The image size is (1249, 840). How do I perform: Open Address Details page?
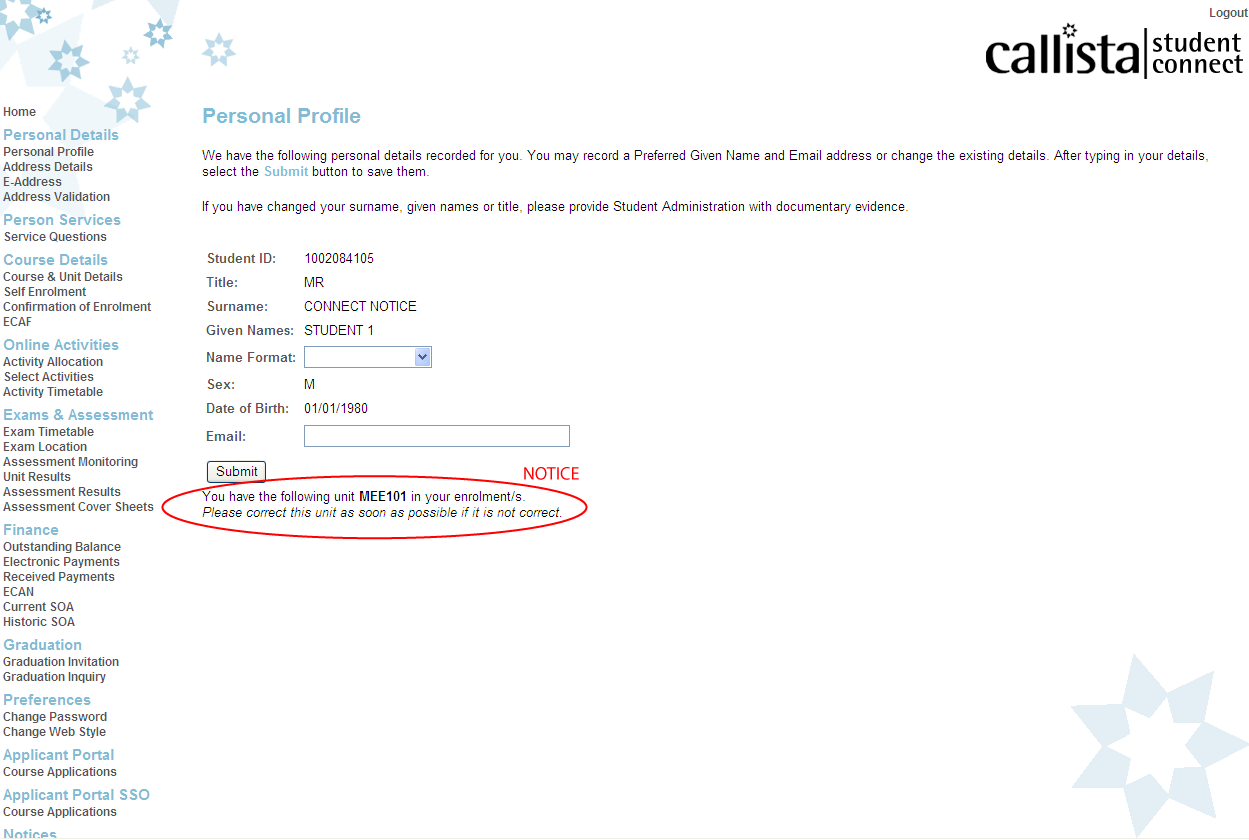(x=48, y=167)
